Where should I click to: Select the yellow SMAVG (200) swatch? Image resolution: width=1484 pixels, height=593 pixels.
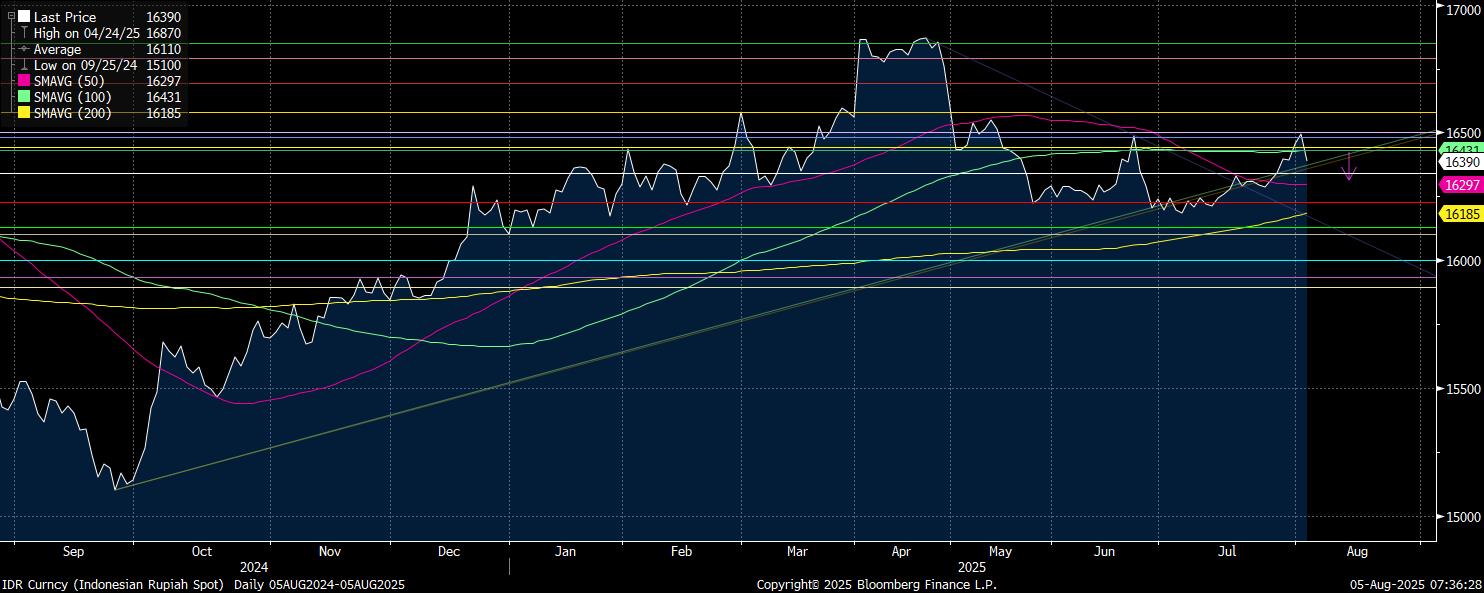(x=24, y=114)
